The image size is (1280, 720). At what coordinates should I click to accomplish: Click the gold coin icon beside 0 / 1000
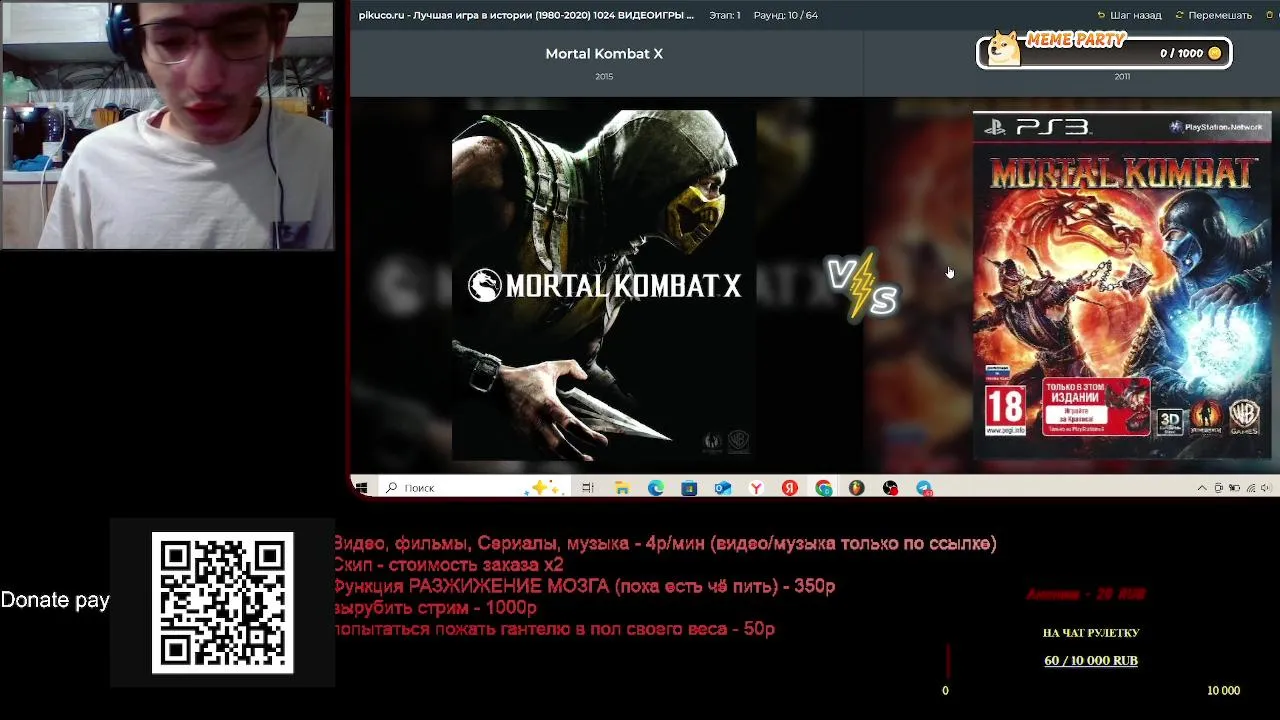(1215, 53)
